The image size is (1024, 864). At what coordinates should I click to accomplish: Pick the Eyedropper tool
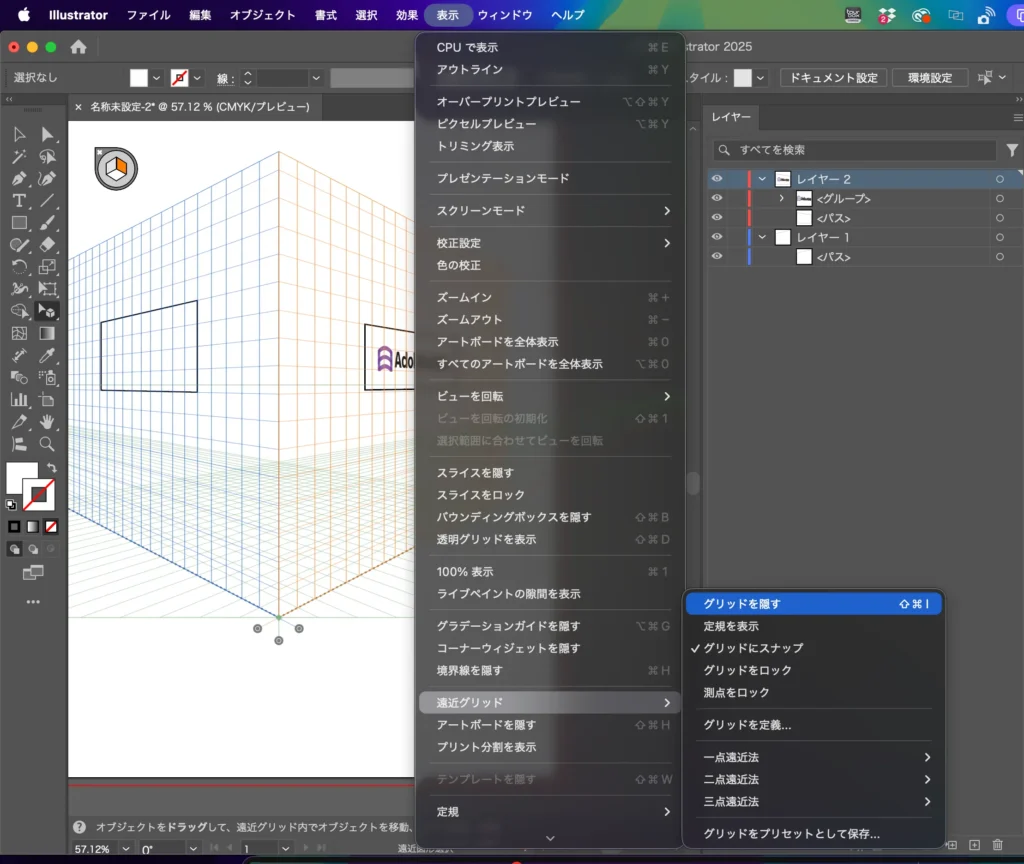(x=46, y=357)
